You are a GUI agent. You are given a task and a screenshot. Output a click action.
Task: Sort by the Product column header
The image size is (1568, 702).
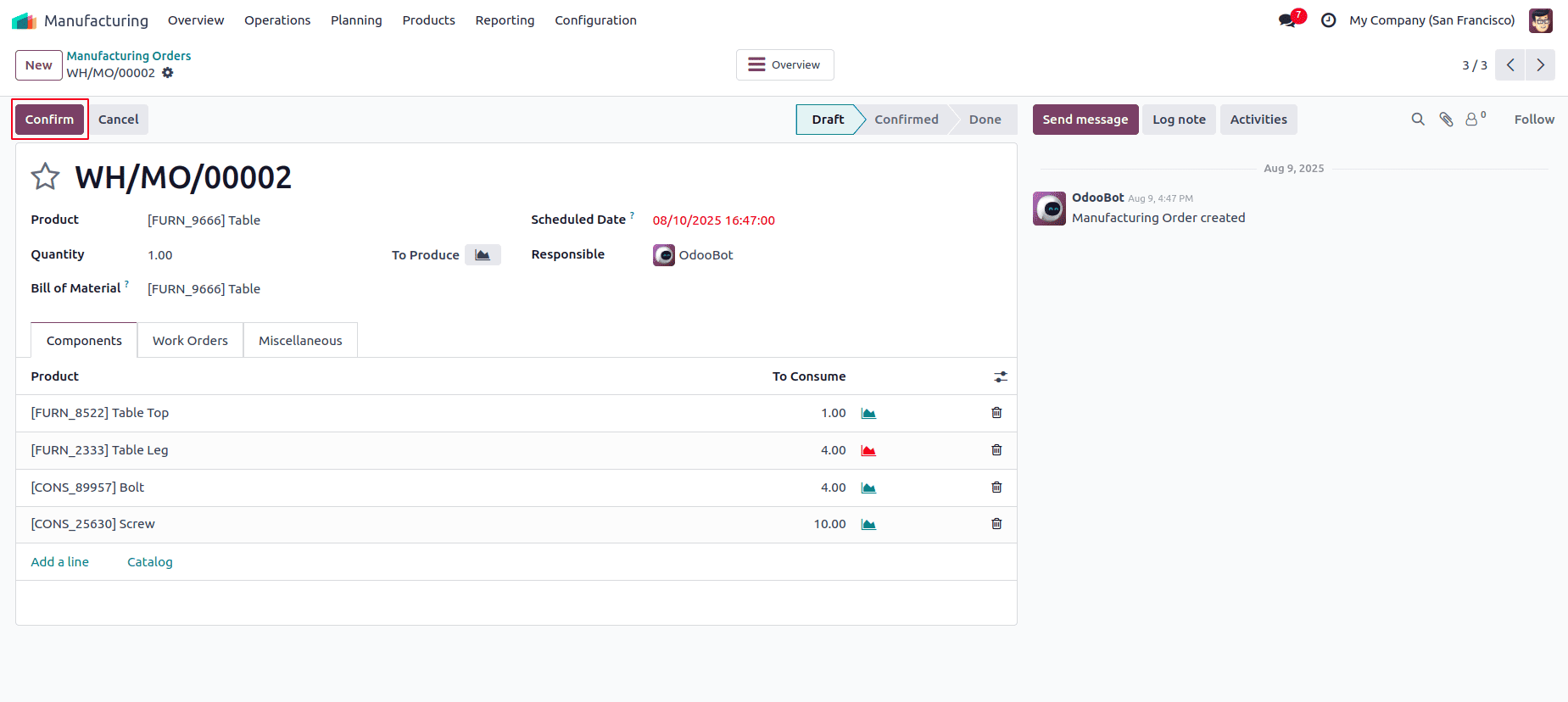pyautogui.click(x=55, y=376)
